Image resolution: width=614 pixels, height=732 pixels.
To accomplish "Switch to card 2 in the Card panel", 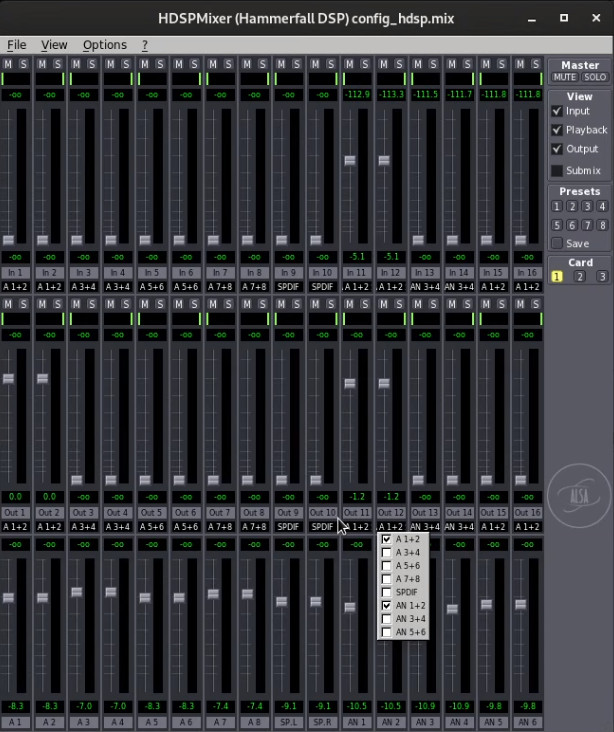I will click(579, 276).
